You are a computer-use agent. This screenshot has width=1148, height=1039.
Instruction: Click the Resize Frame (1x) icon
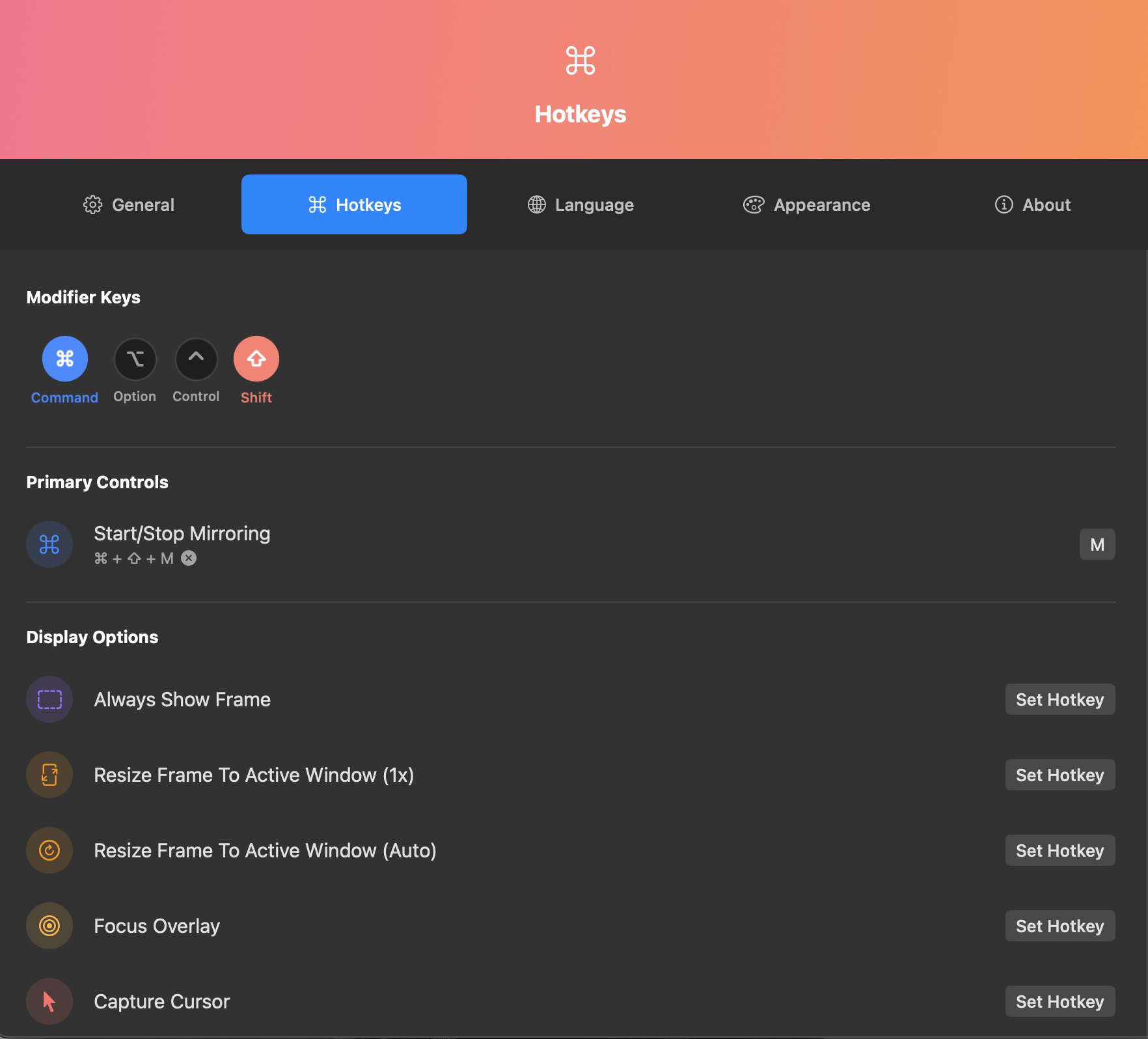coord(49,775)
